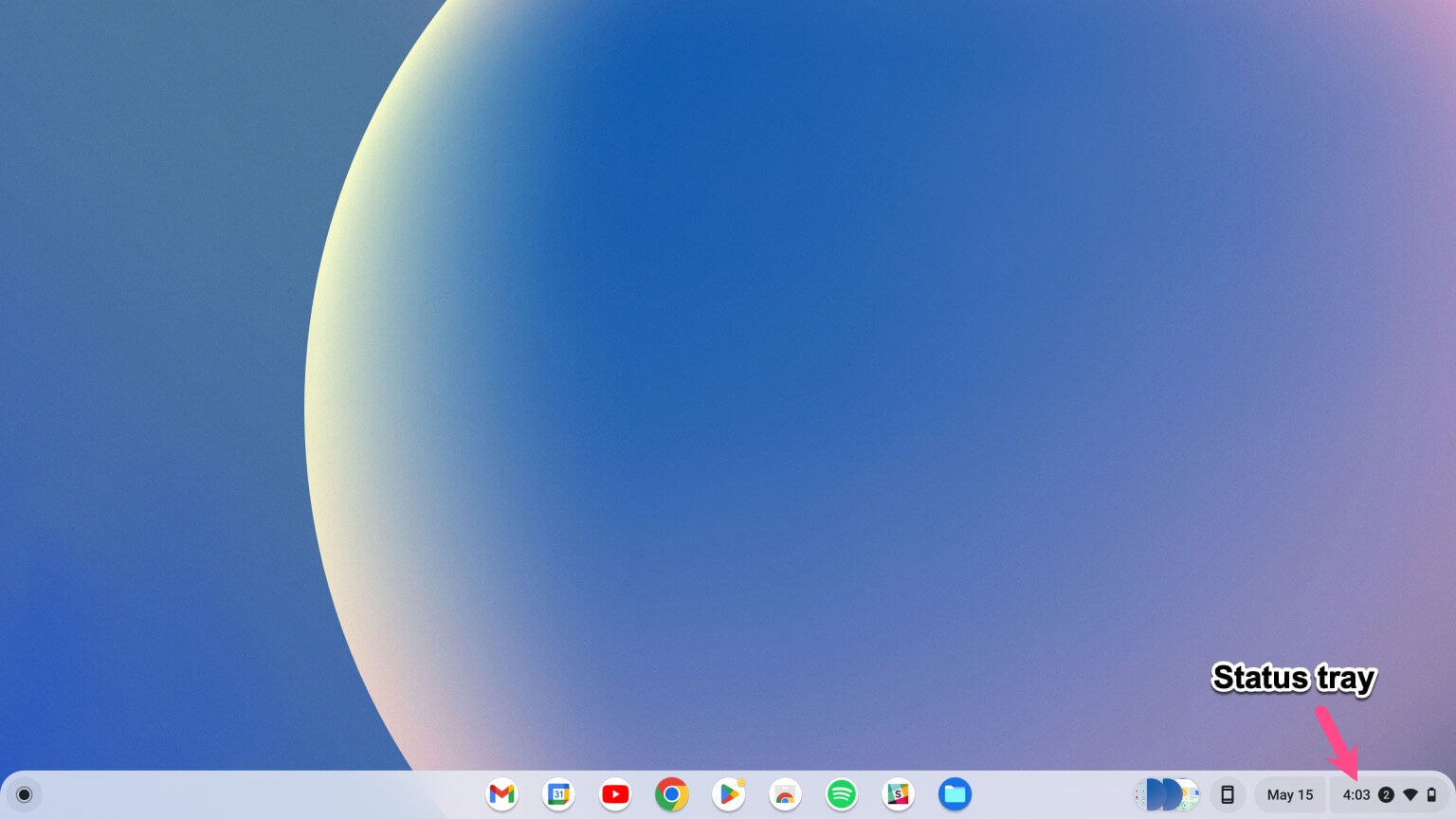Open the calendar via May 15 date

pyautogui.click(x=1290, y=794)
